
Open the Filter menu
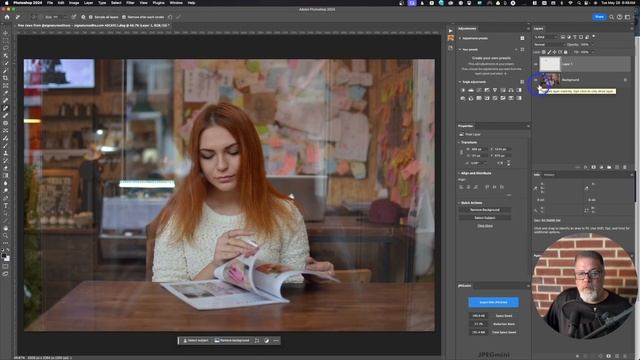pos(130,3)
